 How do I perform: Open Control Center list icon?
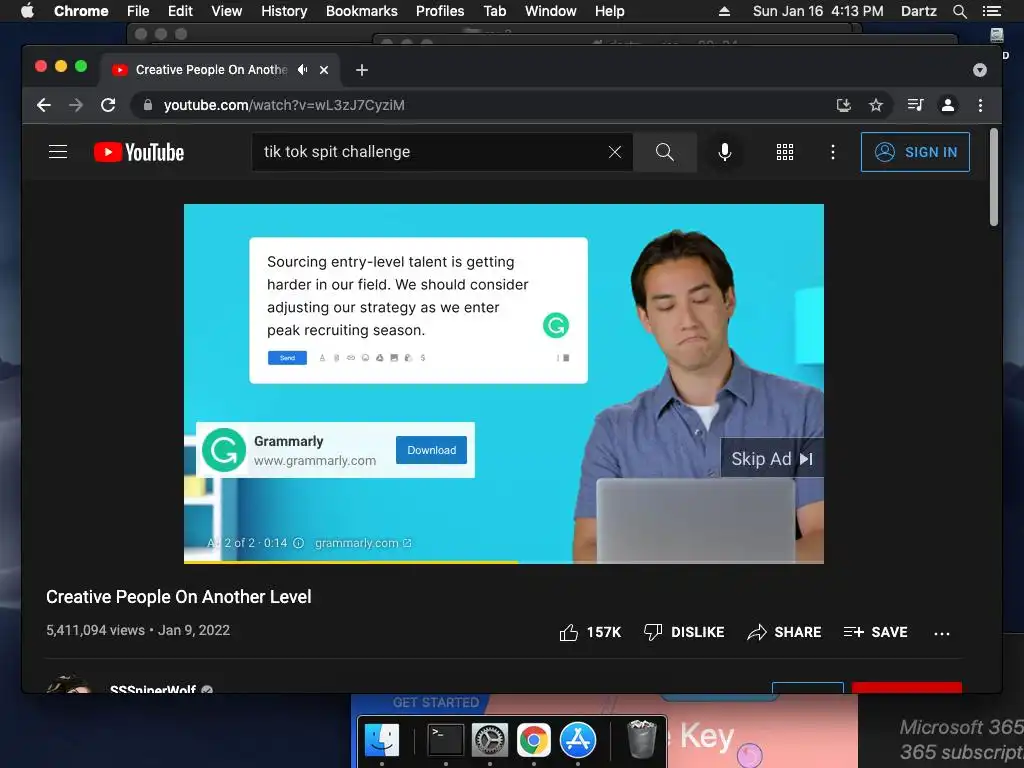pyautogui.click(x=991, y=11)
